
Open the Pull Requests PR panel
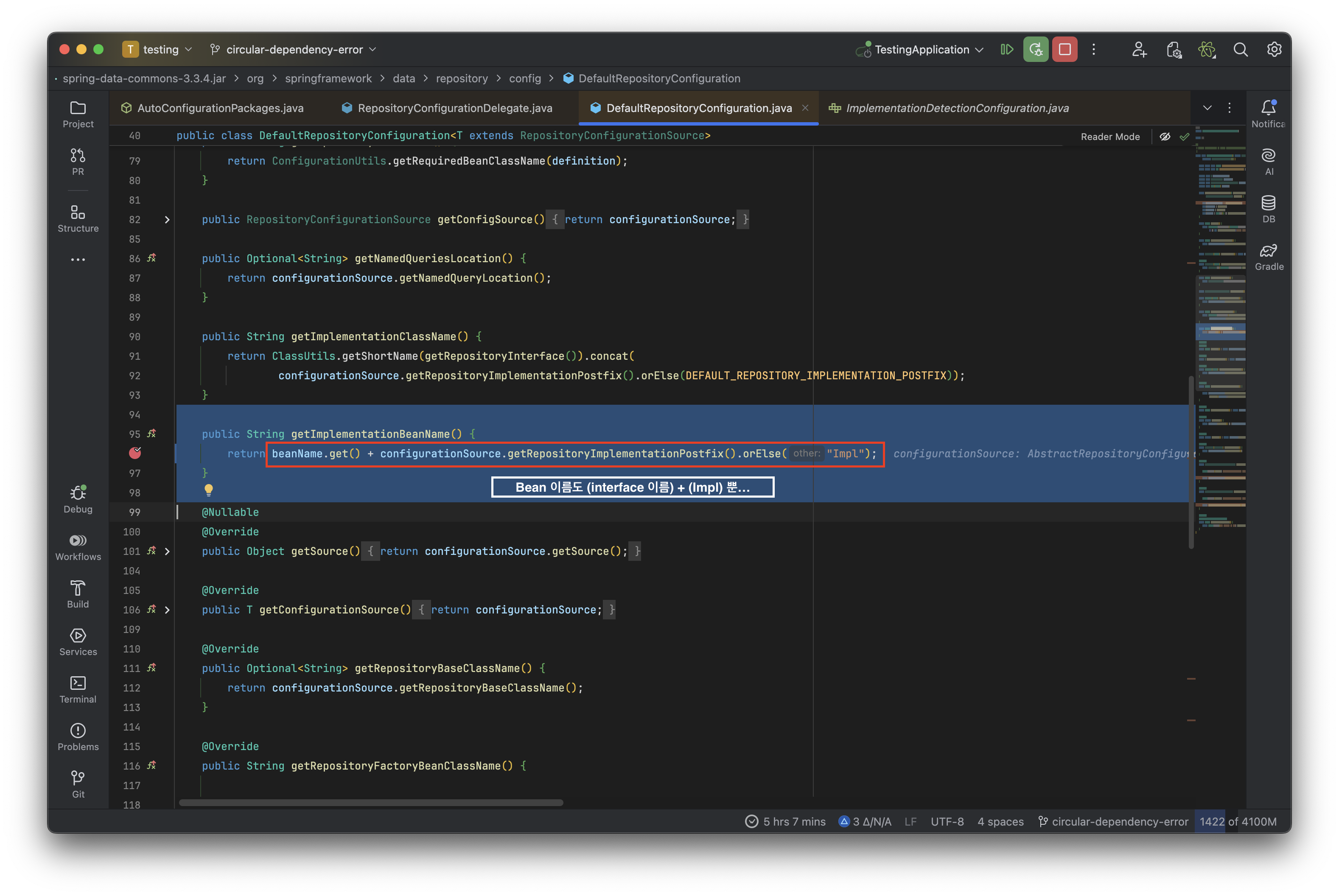[78, 162]
